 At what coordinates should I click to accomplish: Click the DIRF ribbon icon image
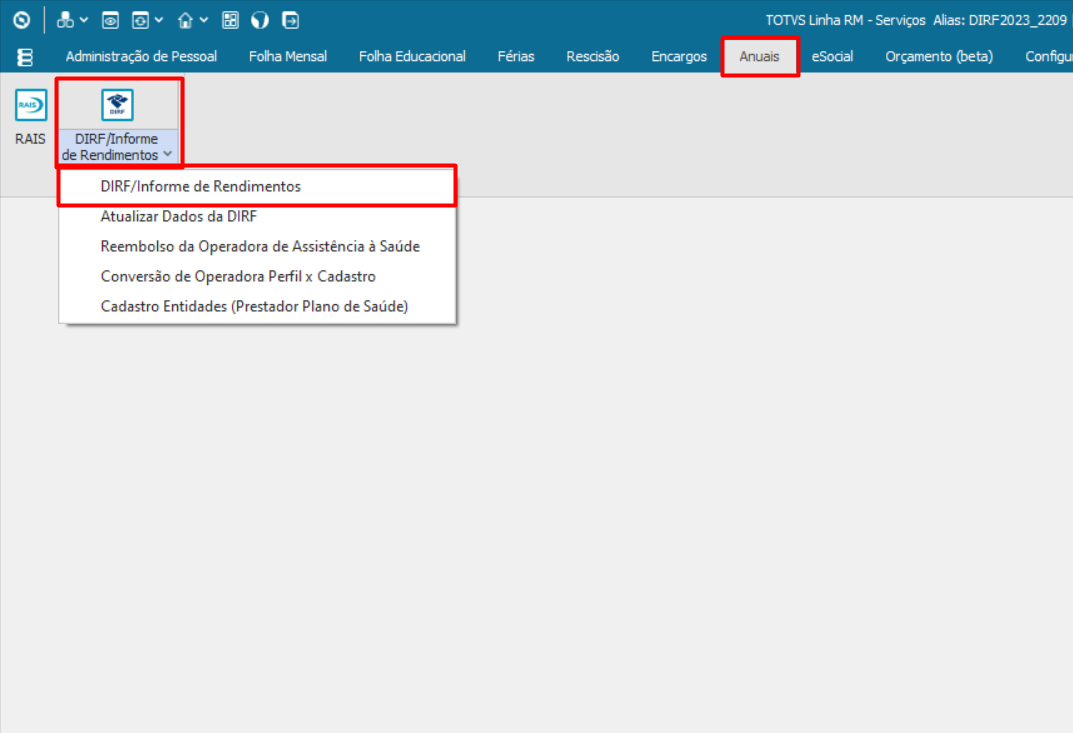[x=118, y=105]
